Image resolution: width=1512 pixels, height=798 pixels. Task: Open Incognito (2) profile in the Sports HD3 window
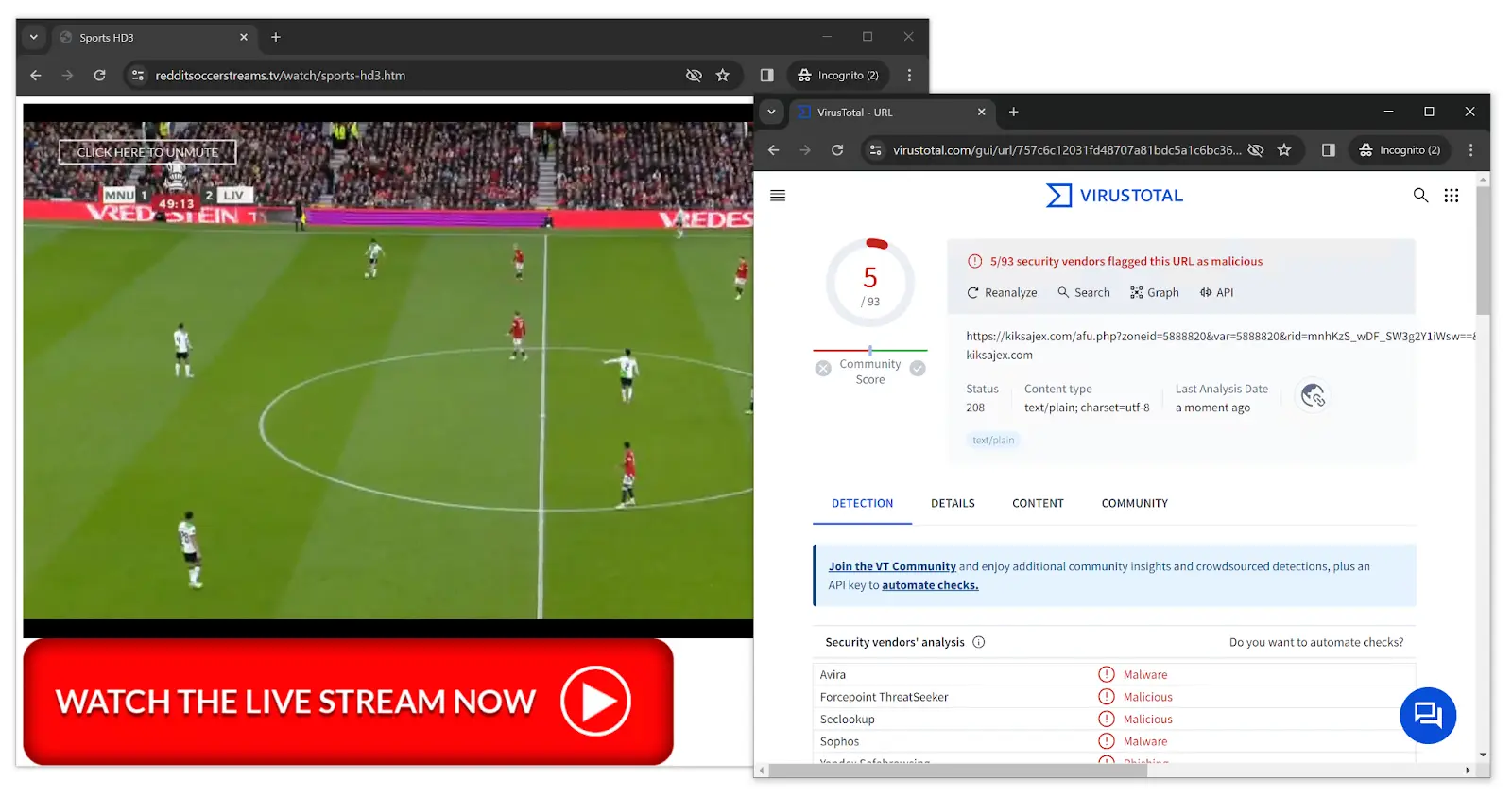838,75
